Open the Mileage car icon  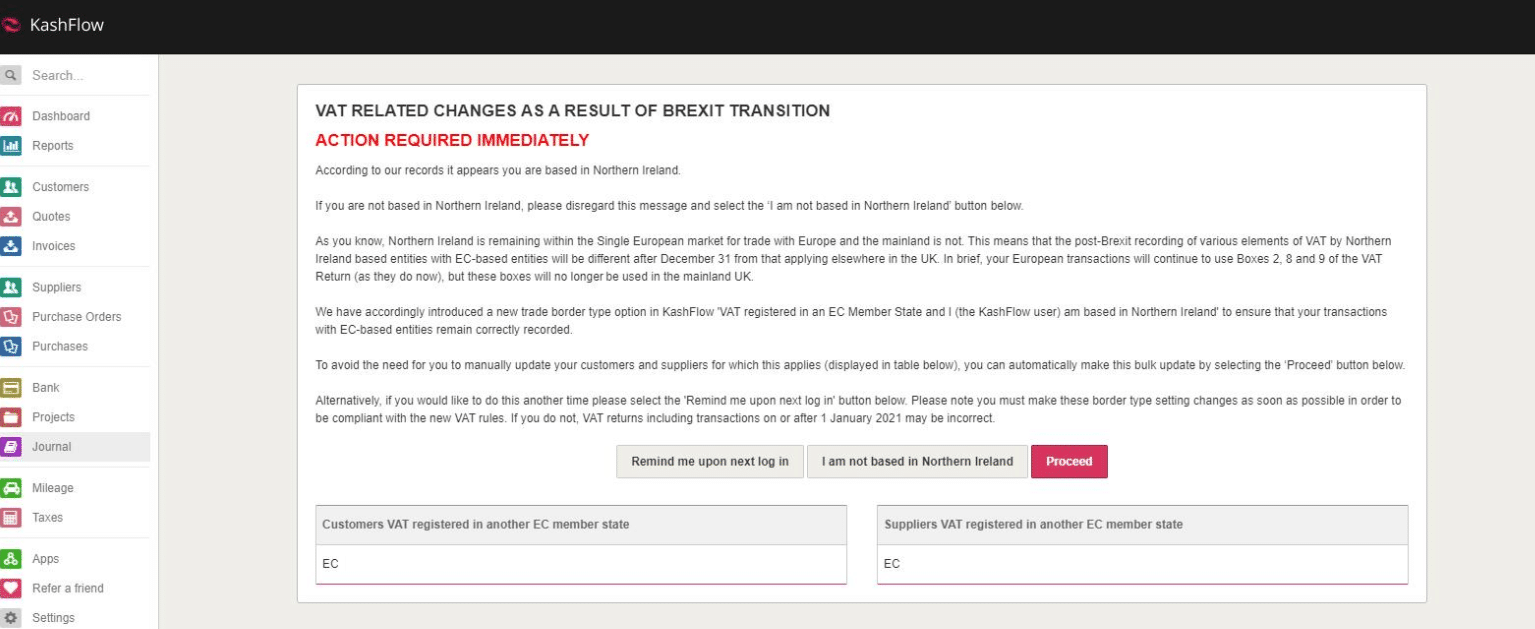tap(11, 489)
